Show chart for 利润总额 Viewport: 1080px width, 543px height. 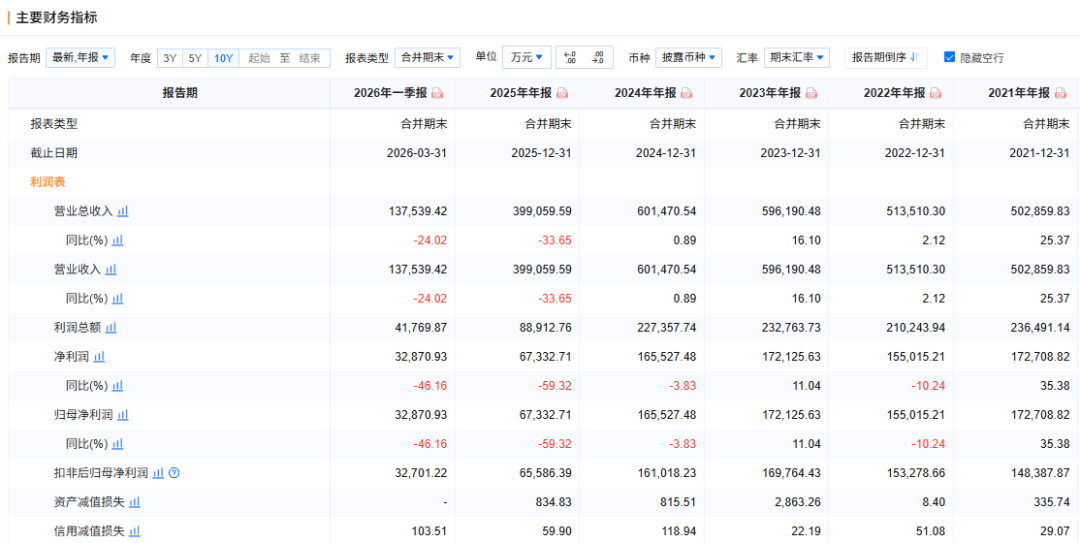[111, 328]
